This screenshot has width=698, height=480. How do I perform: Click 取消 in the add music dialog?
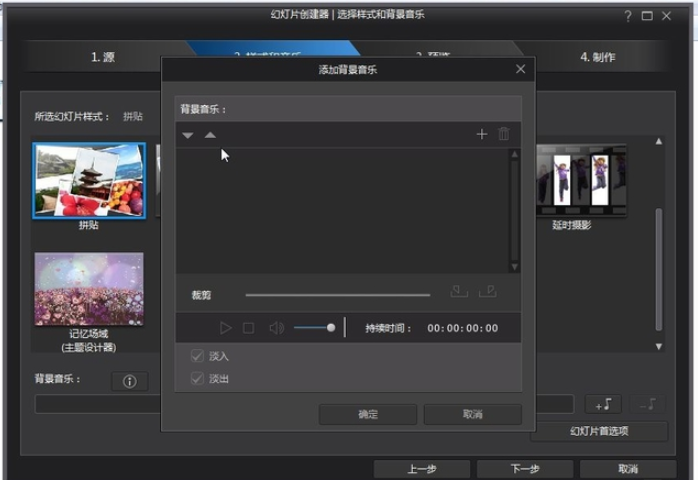point(472,414)
